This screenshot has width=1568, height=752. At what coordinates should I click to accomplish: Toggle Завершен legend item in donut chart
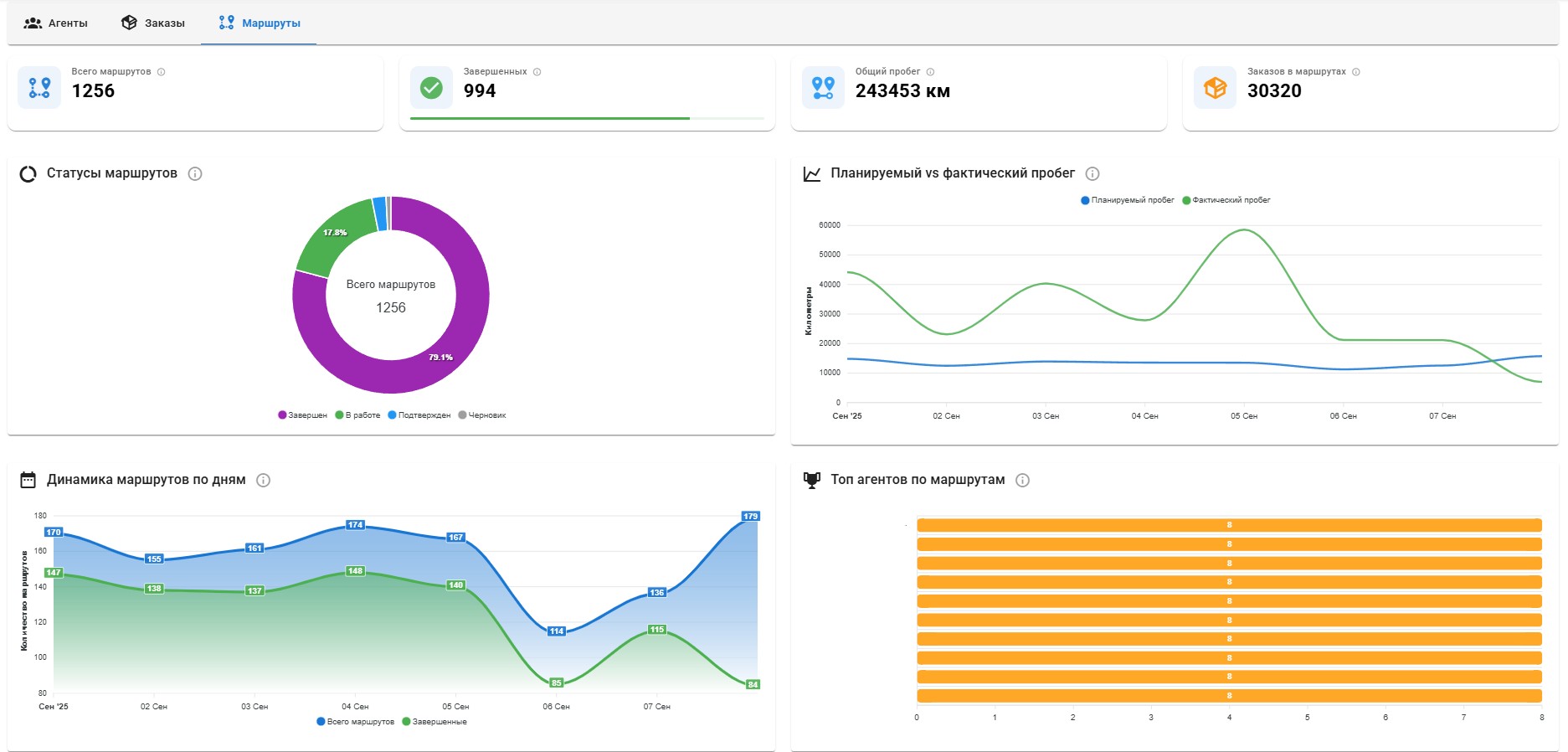point(303,415)
